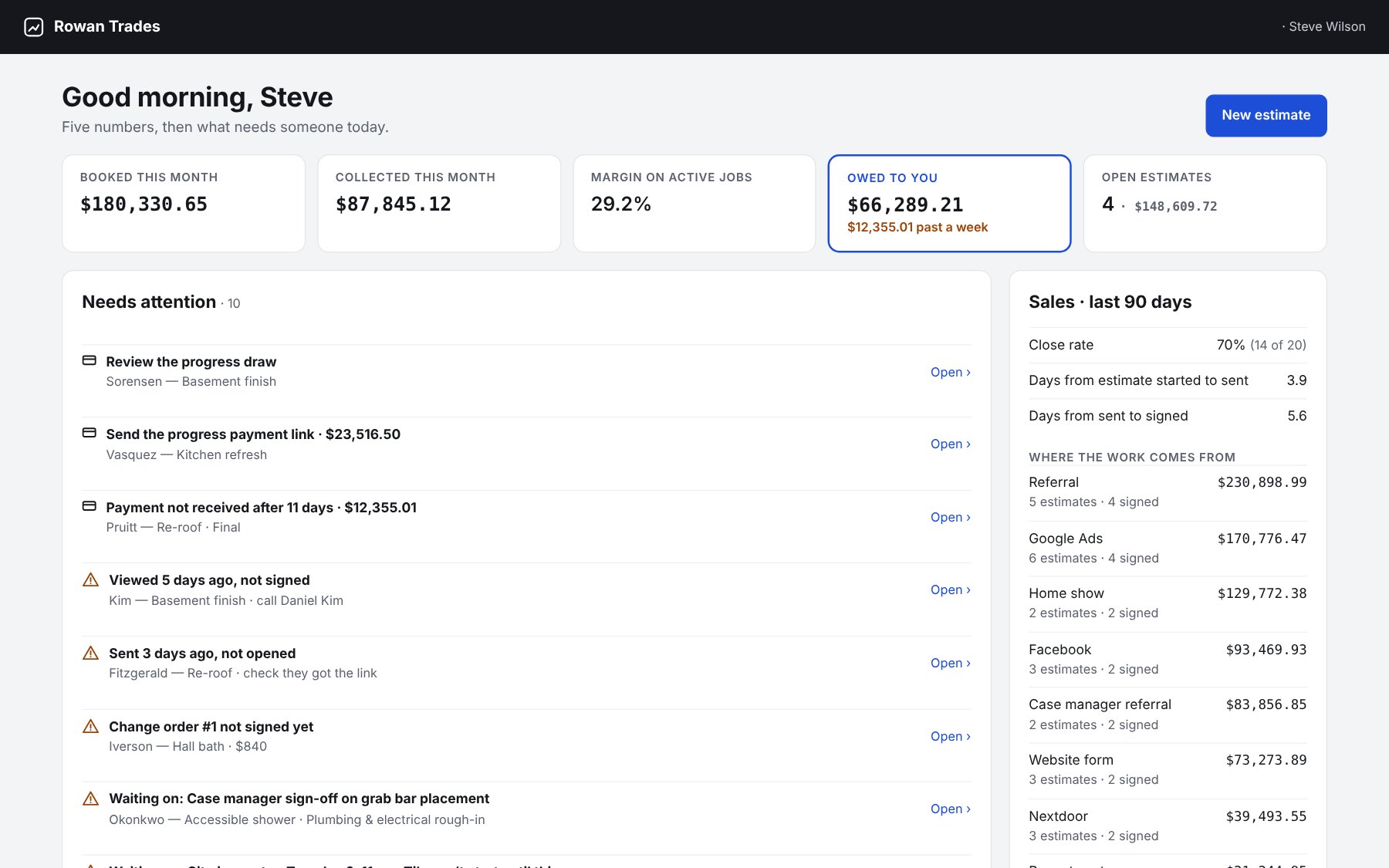Screen dimensions: 1389x868
Task: Open the Okonkwo accessible shower item
Action: click(950, 809)
